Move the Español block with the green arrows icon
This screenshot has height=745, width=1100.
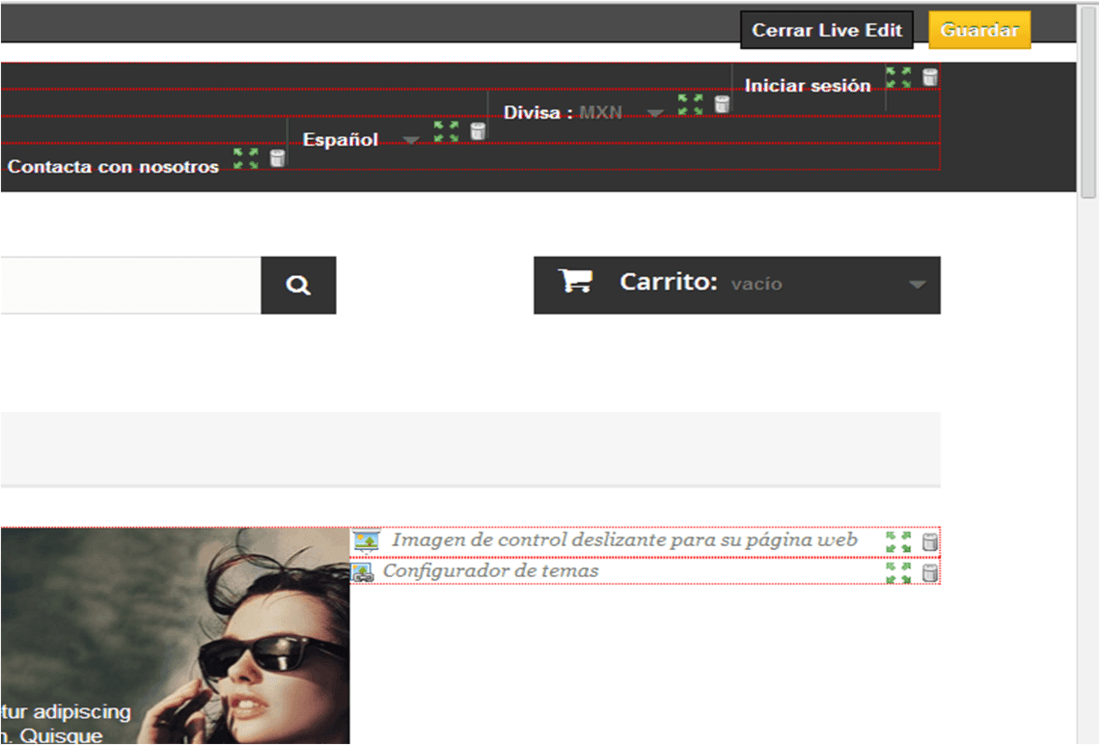point(446,131)
